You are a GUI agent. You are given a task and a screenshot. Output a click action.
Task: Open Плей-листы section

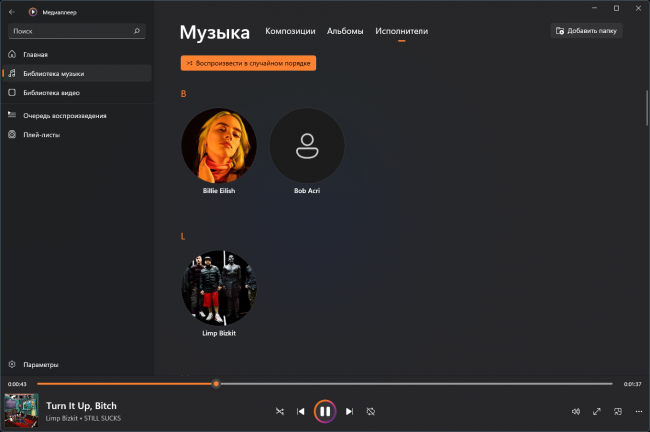(77, 134)
